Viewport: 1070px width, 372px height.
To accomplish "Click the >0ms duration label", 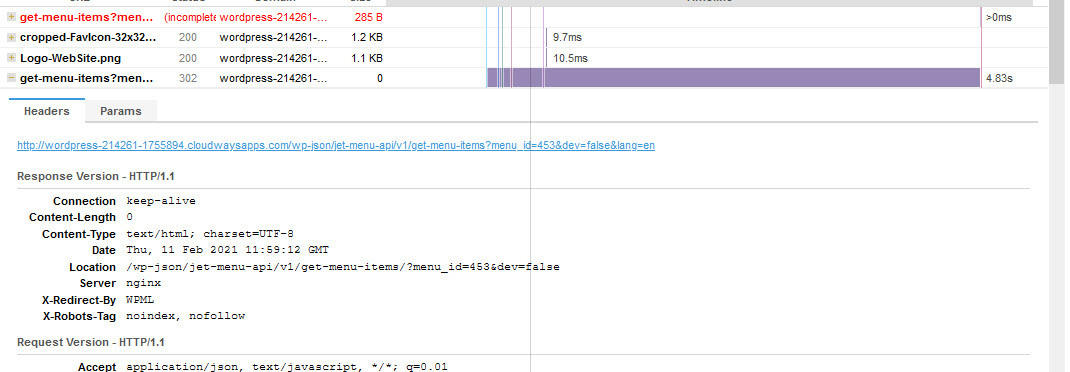I will [x=999, y=17].
